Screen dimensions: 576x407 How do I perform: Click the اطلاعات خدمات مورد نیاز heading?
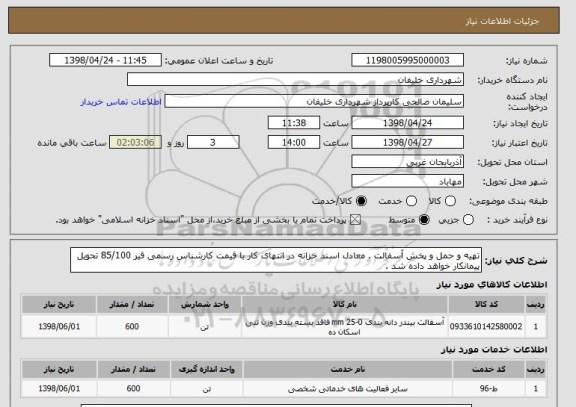(494, 349)
